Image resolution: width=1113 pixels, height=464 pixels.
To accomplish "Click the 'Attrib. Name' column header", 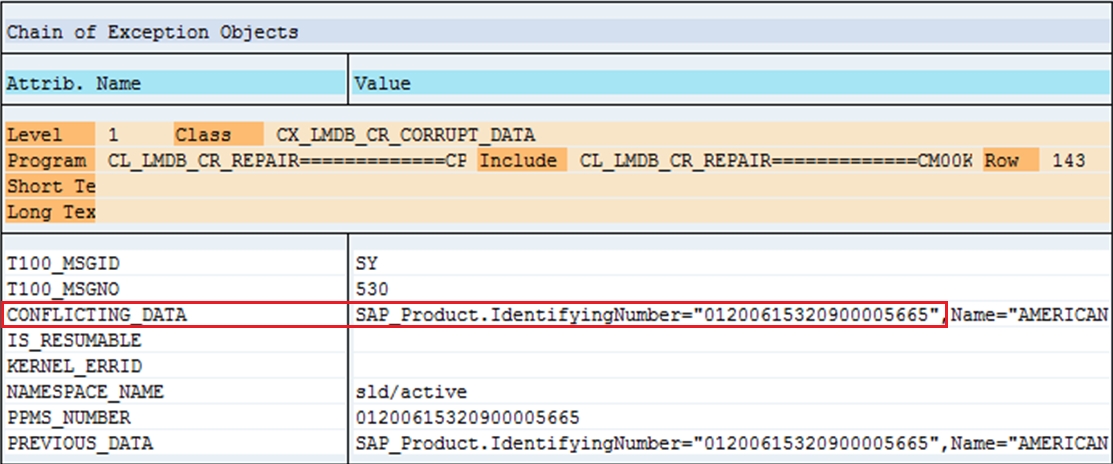I will 74,84.
